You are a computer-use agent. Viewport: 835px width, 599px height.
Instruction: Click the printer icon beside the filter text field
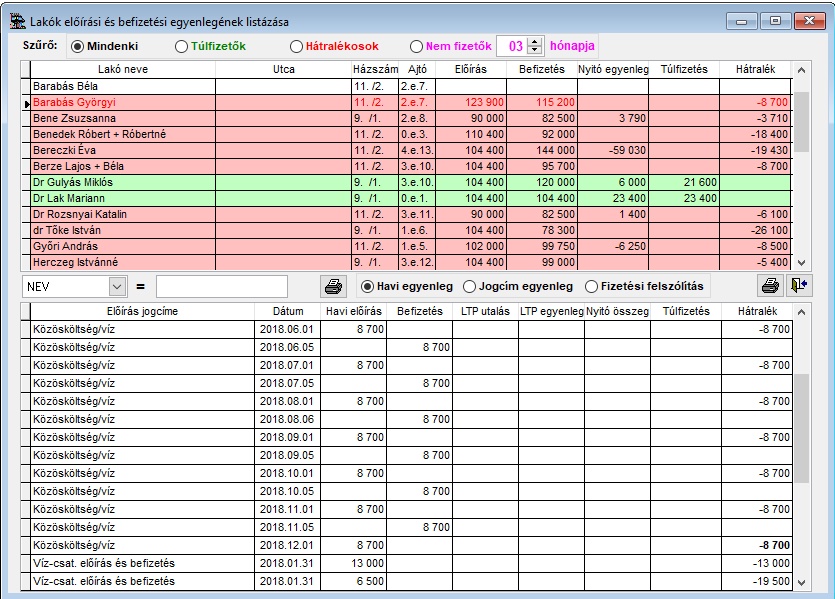point(333,286)
